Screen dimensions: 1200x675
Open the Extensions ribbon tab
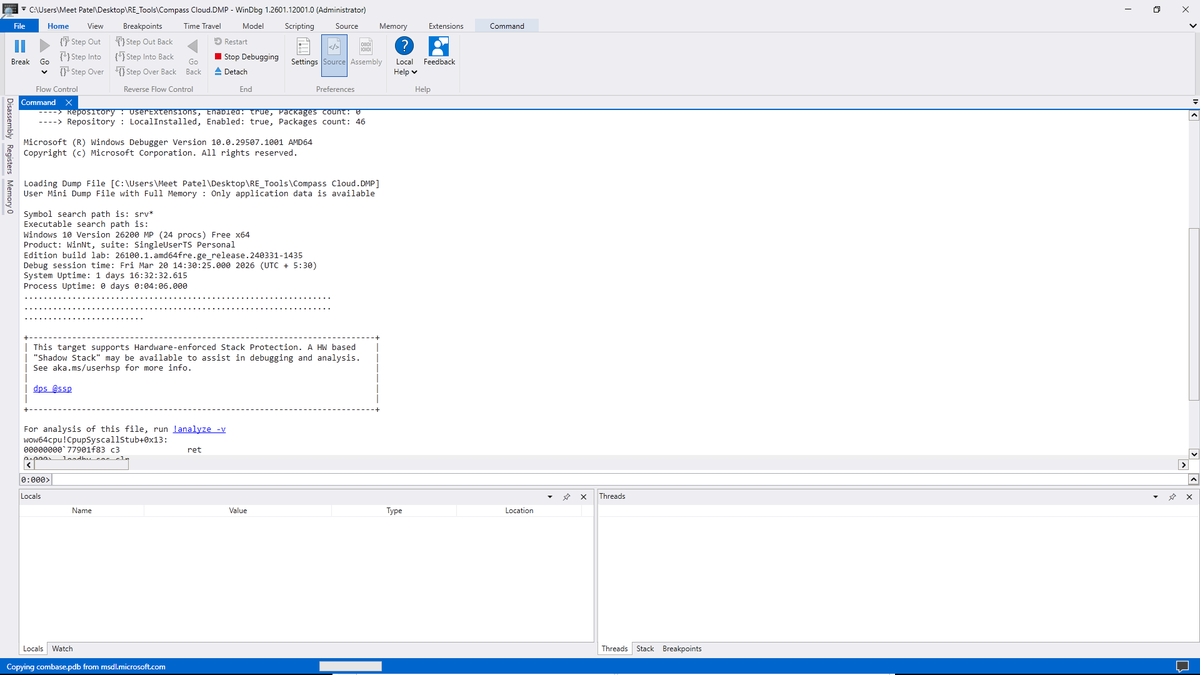tap(445, 26)
